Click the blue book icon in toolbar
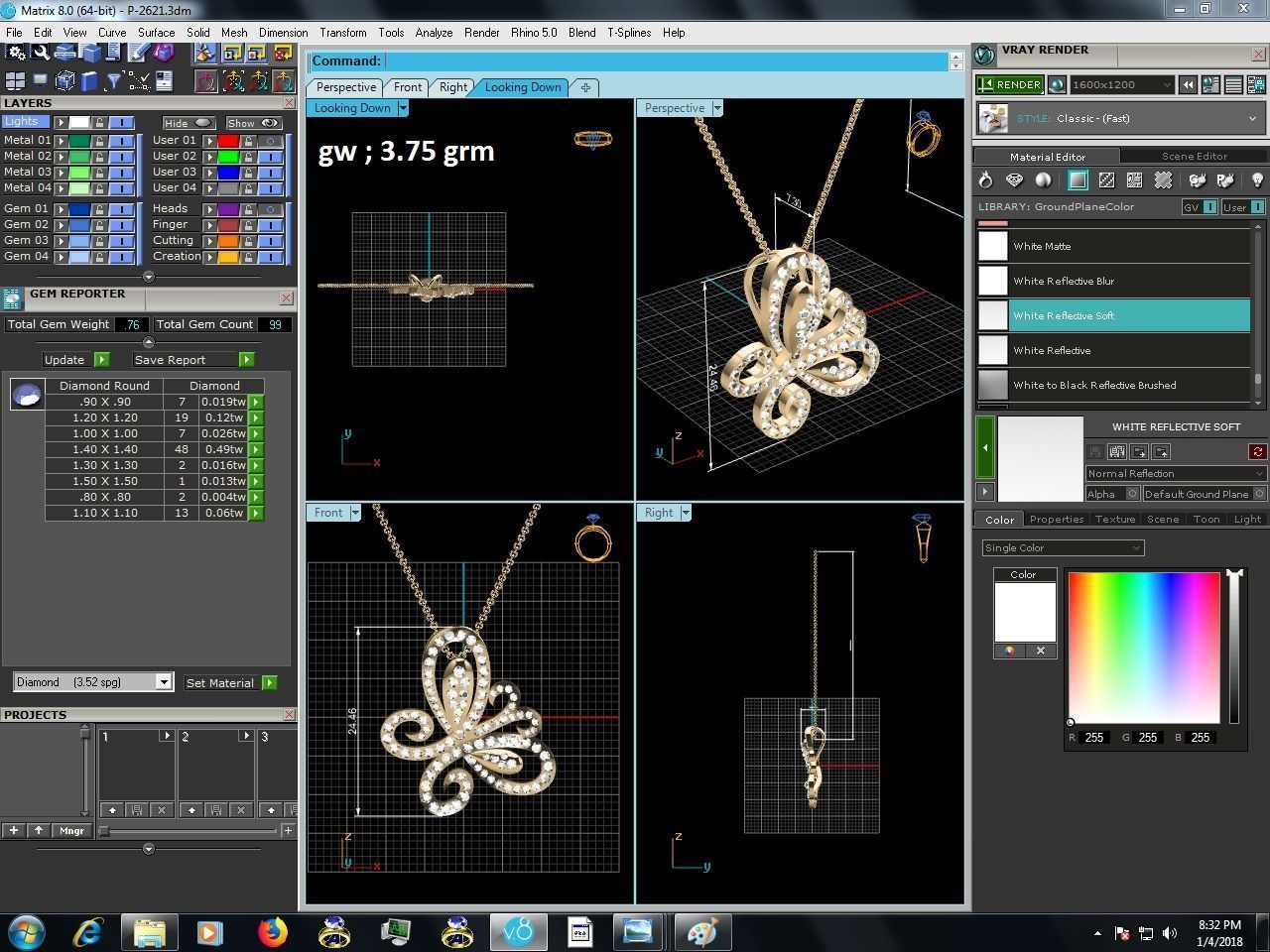This screenshot has height=952, width=1270. tap(89, 80)
